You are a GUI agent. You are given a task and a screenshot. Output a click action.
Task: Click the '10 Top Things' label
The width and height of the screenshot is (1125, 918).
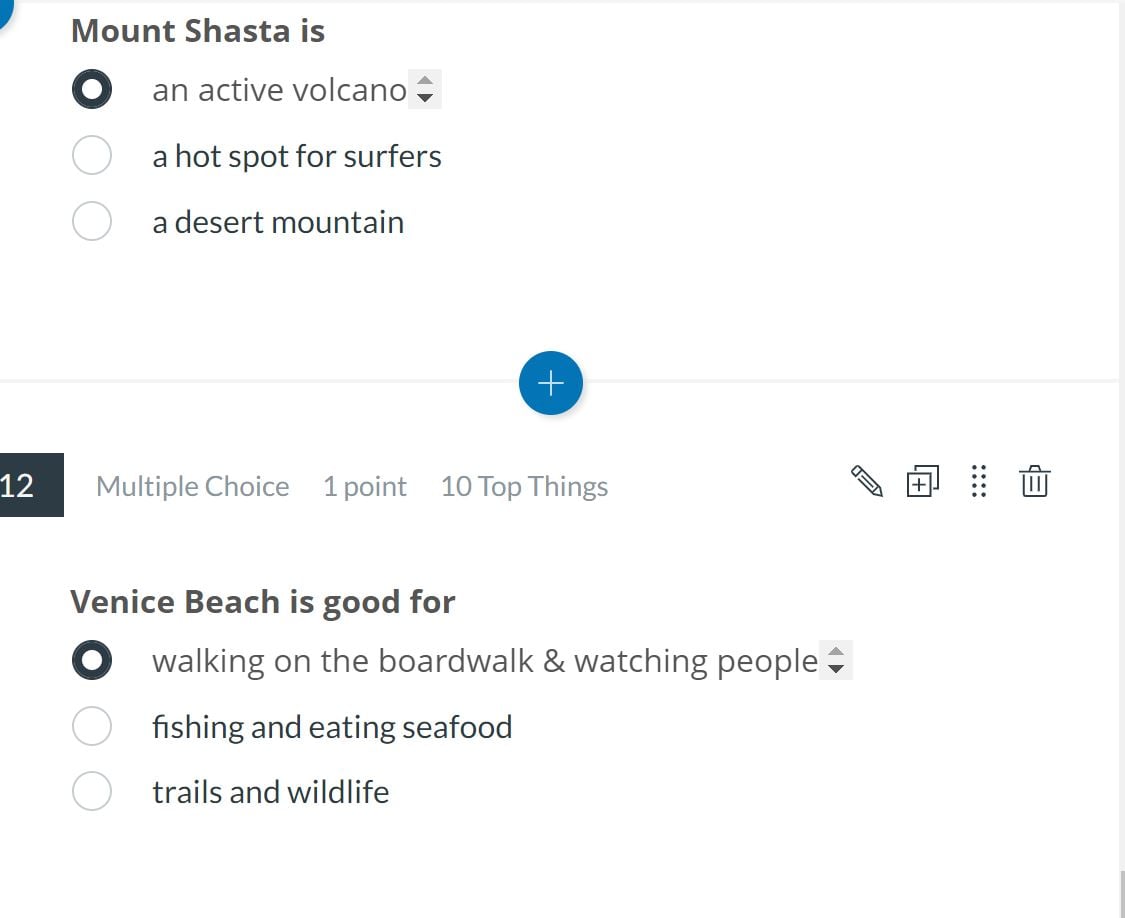[x=524, y=486]
